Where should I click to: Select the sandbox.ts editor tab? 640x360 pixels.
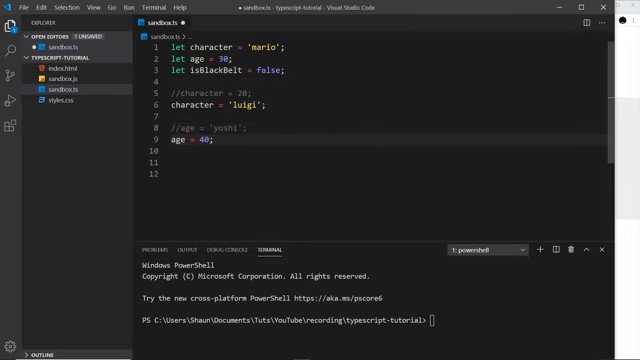tap(162, 23)
